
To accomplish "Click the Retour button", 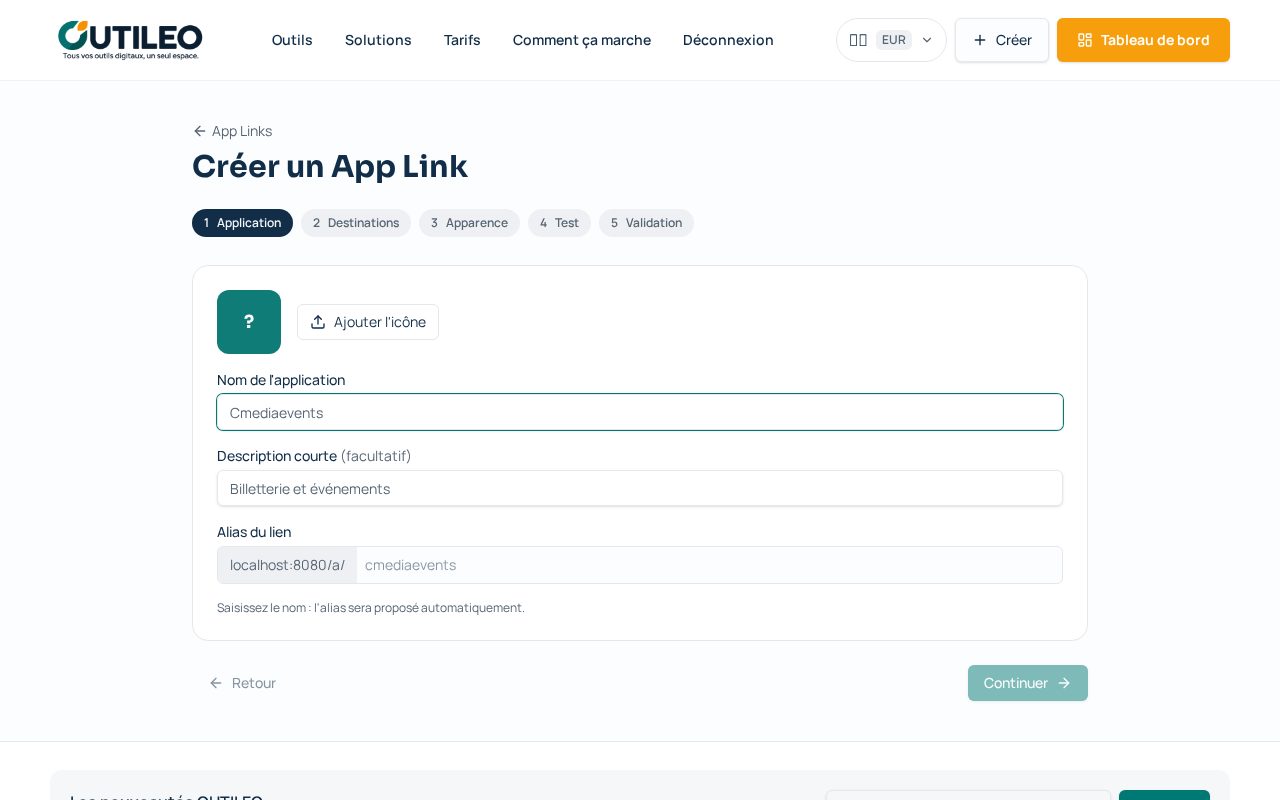I will 242,683.
